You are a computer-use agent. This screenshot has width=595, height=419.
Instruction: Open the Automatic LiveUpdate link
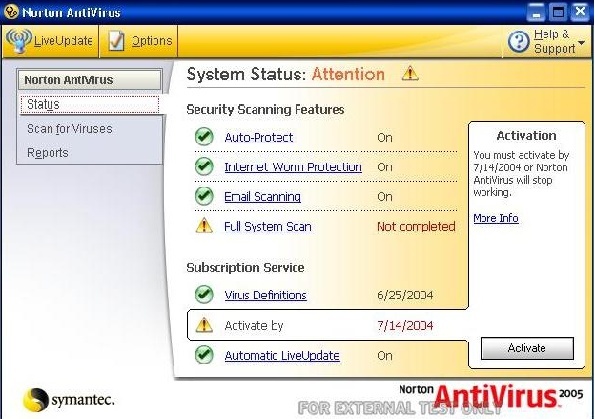coord(282,356)
